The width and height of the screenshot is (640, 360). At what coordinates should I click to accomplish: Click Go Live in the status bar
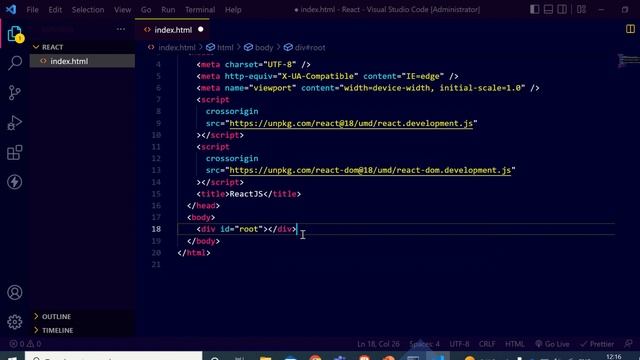(552, 344)
